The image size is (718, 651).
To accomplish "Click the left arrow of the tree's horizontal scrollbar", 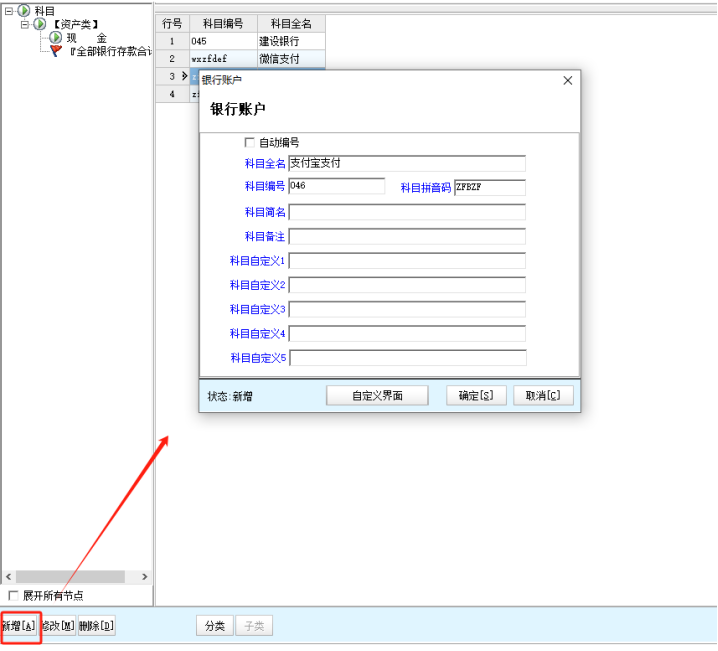I will coord(8,576).
